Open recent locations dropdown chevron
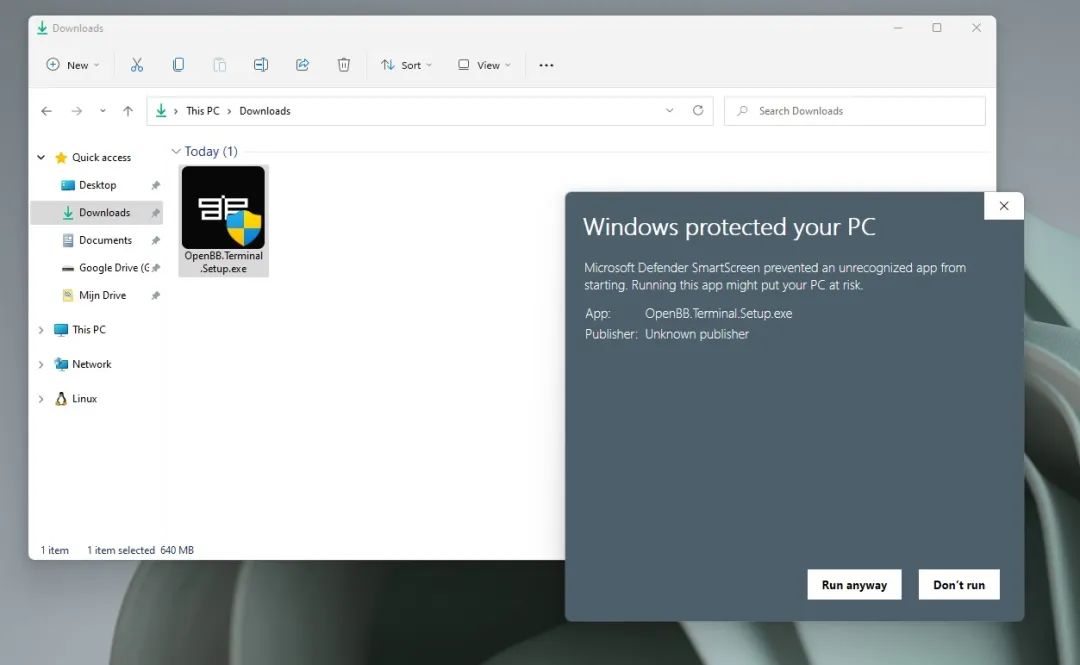Screen dimensions: 1080x665 [103, 111]
